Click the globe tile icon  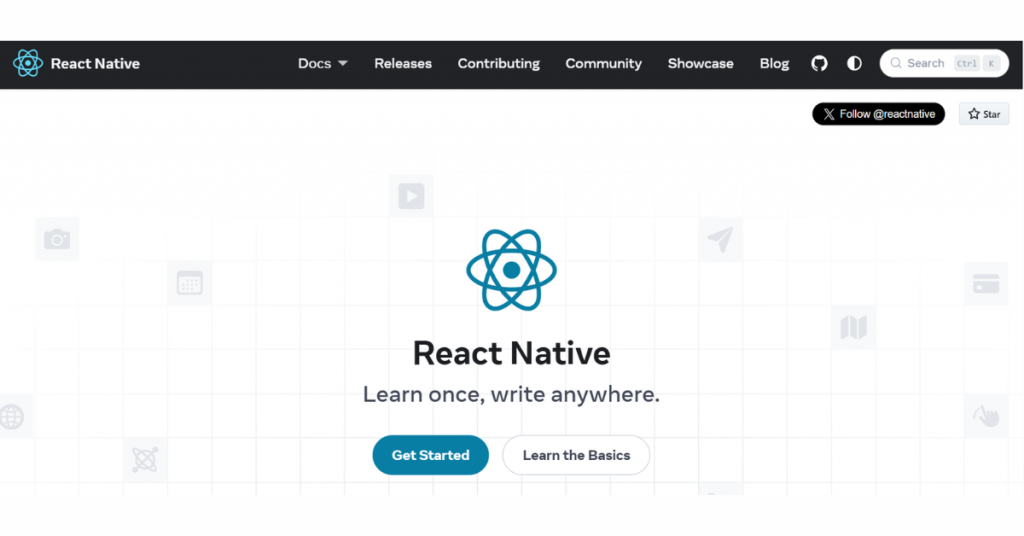tap(12, 416)
